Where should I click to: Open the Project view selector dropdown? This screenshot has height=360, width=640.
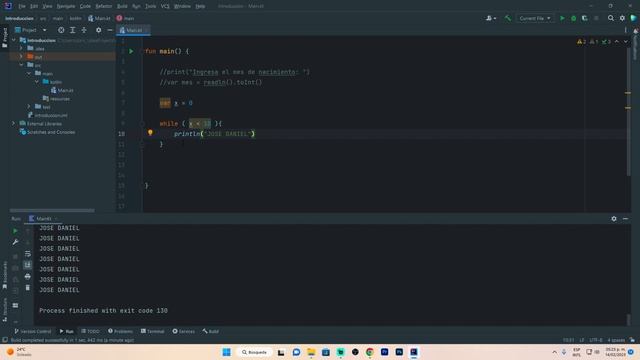[x=31, y=30]
